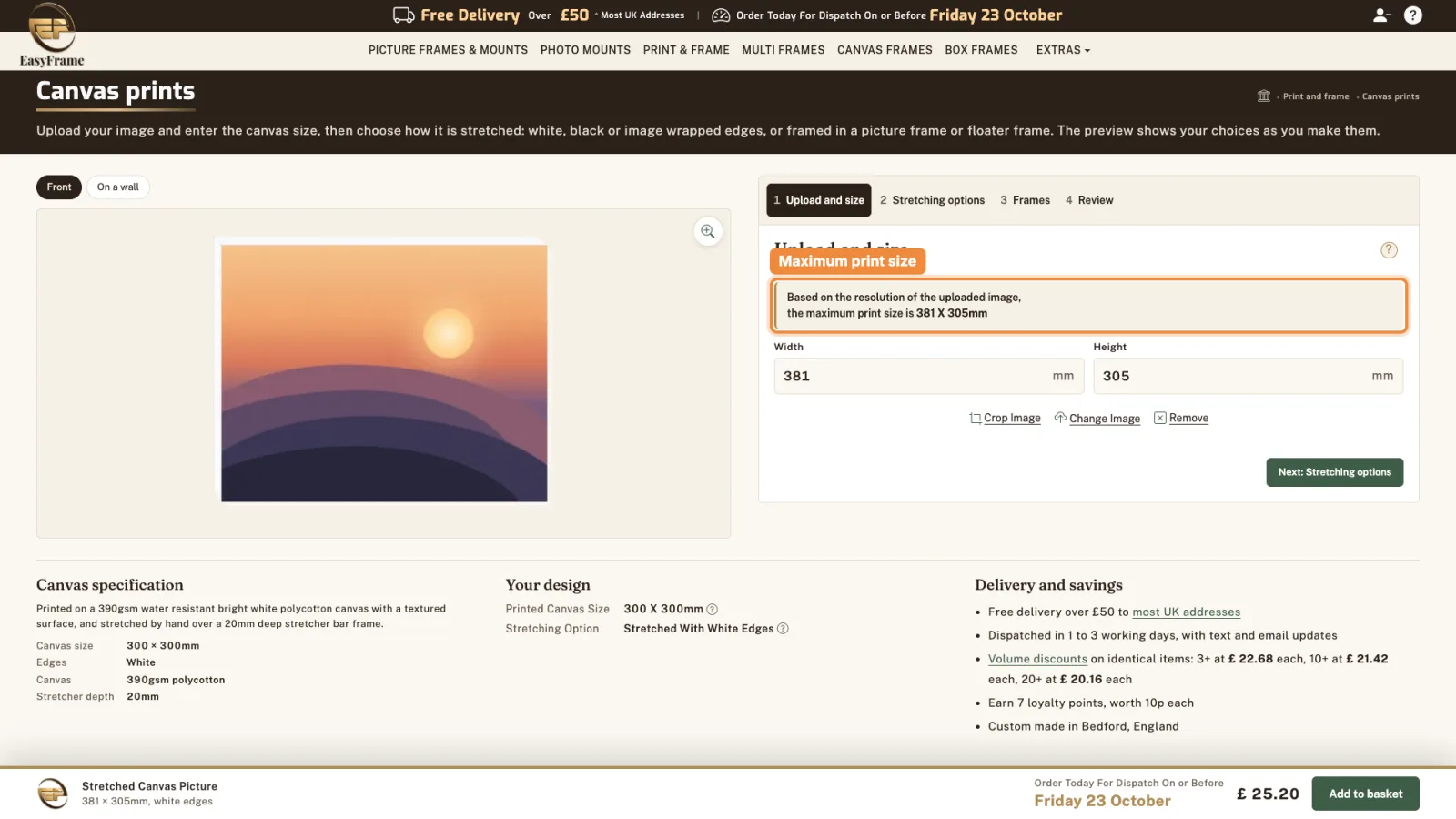This screenshot has height=819, width=1456.
Task: Select the Frames step tab
Action: click(1025, 200)
